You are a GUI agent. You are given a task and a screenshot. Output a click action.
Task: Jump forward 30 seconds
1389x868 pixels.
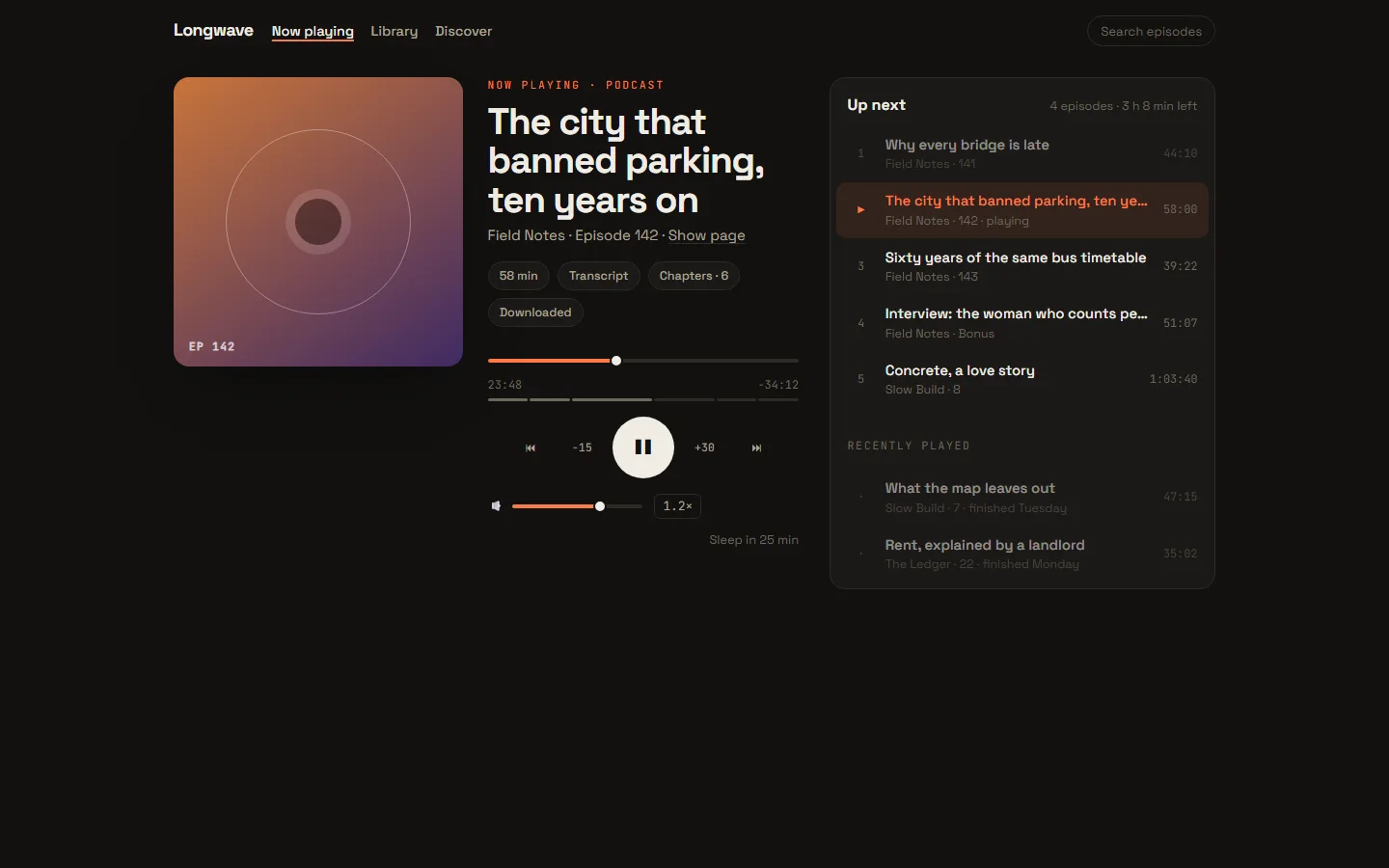[x=705, y=448]
